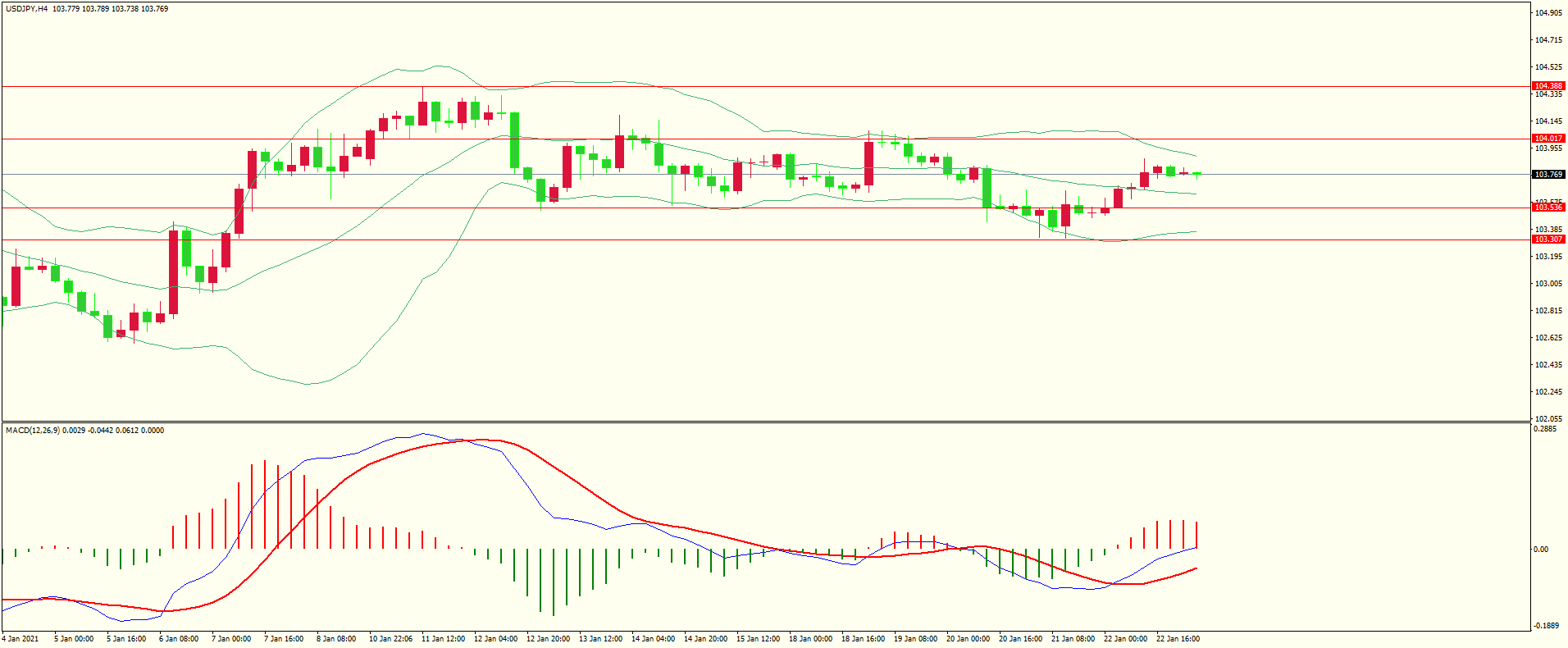Select the red 103.307 price level tag
1568x648 pixels.
(1549, 240)
